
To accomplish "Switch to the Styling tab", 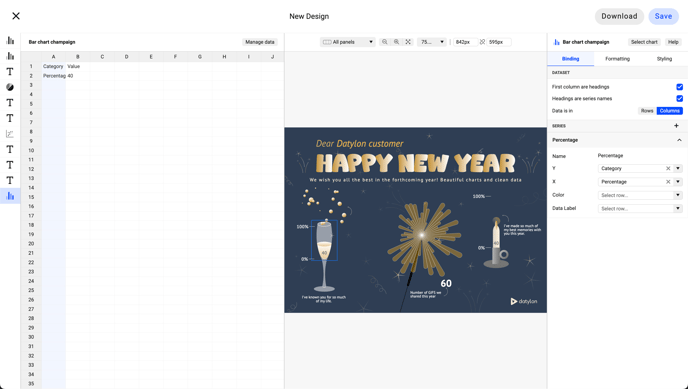I will [x=664, y=59].
